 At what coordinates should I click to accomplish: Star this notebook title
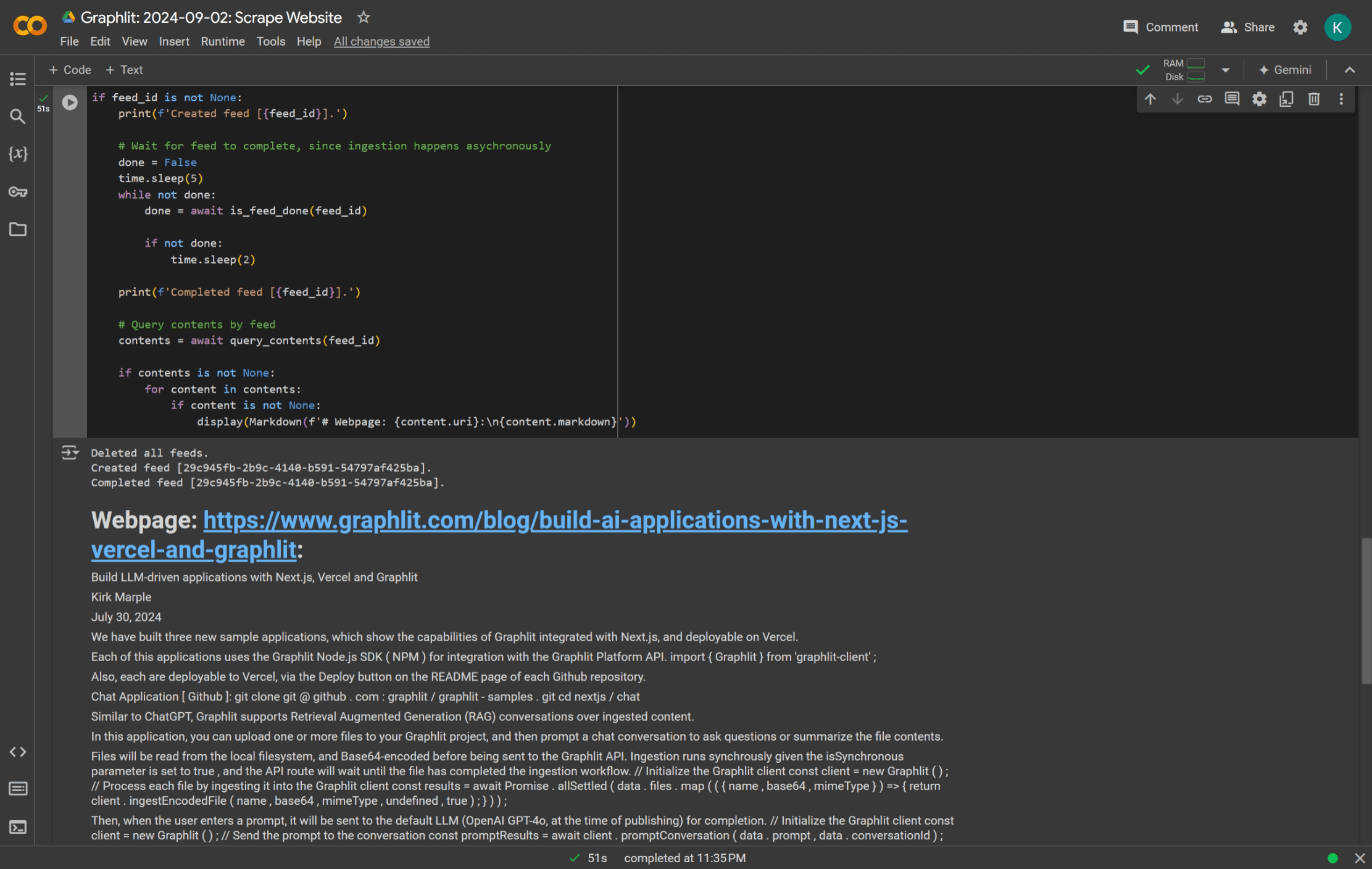(364, 17)
